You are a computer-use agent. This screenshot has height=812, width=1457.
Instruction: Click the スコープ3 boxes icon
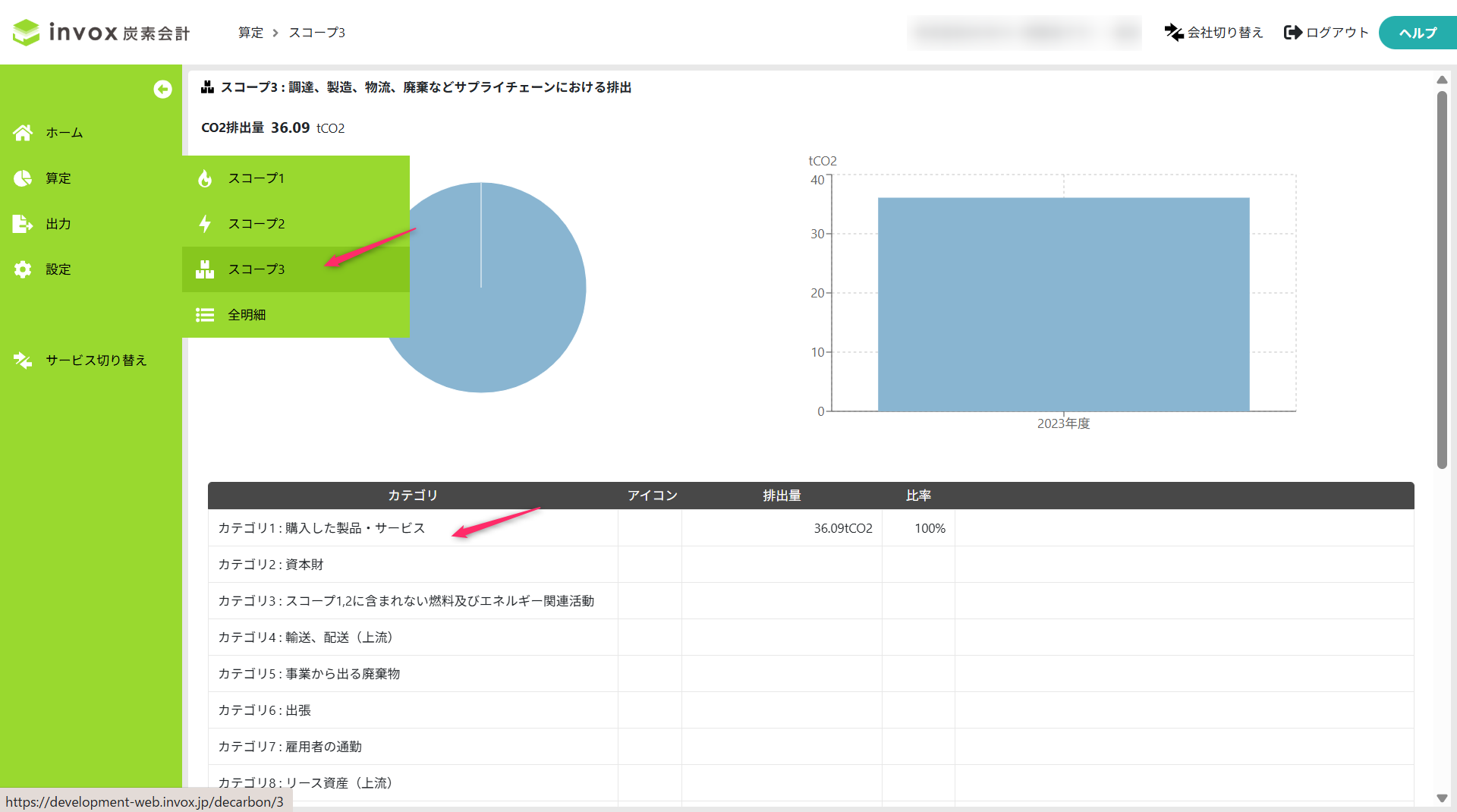point(205,269)
